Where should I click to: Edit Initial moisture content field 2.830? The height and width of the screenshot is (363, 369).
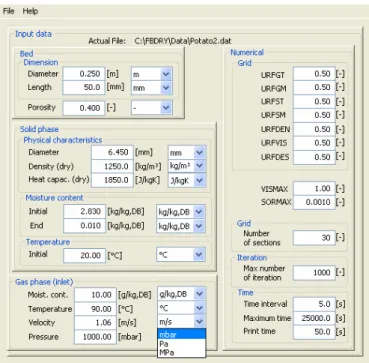click(x=85, y=212)
